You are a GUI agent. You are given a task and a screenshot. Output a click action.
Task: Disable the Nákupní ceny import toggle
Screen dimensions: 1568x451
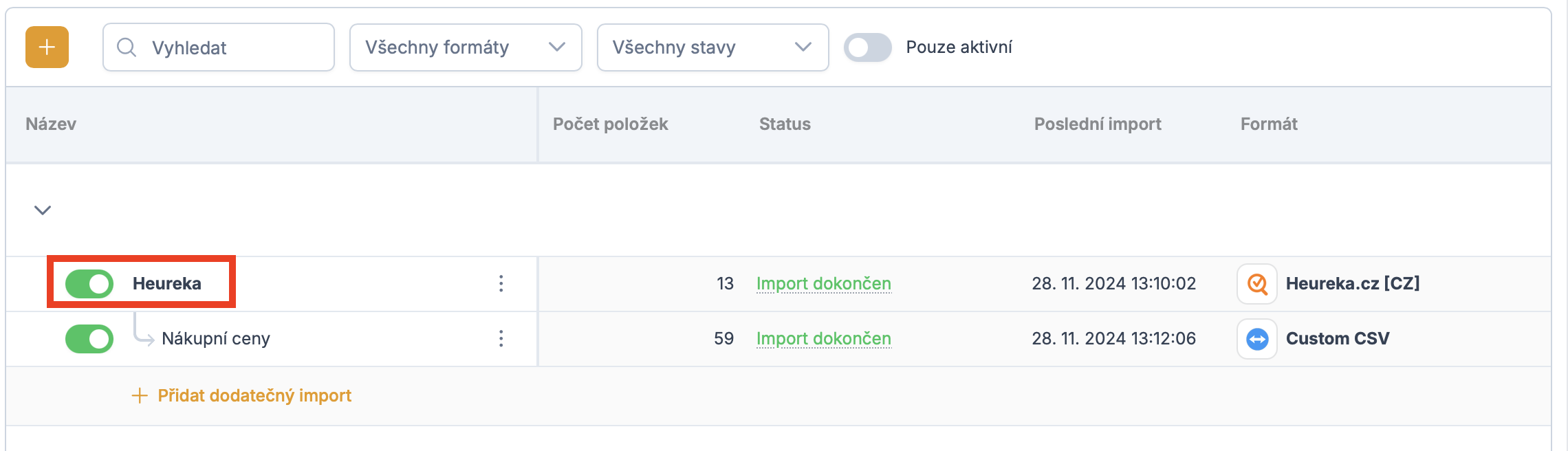pyautogui.click(x=89, y=339)
